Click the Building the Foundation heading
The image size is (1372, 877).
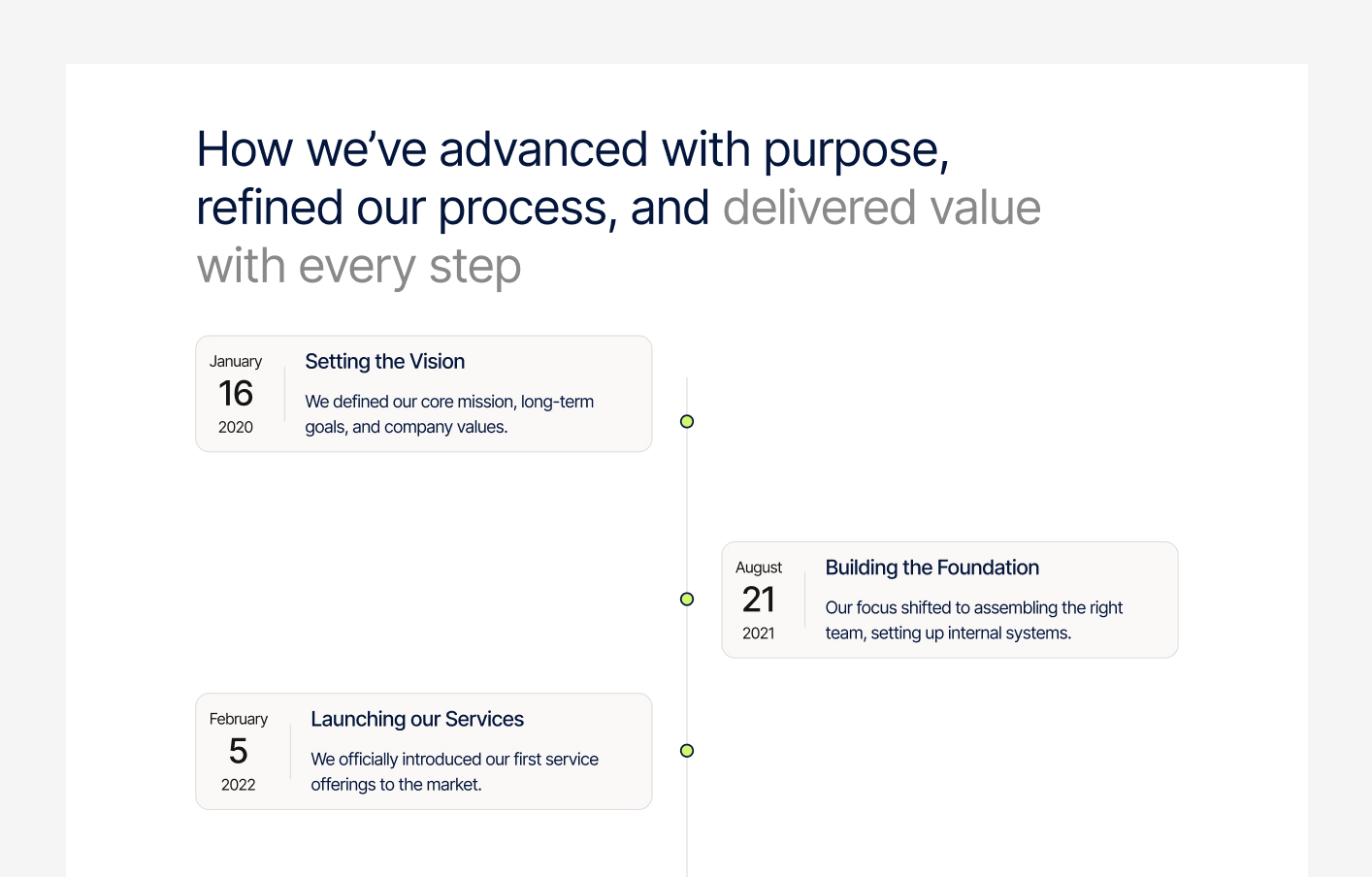click(x=931, y=568)
